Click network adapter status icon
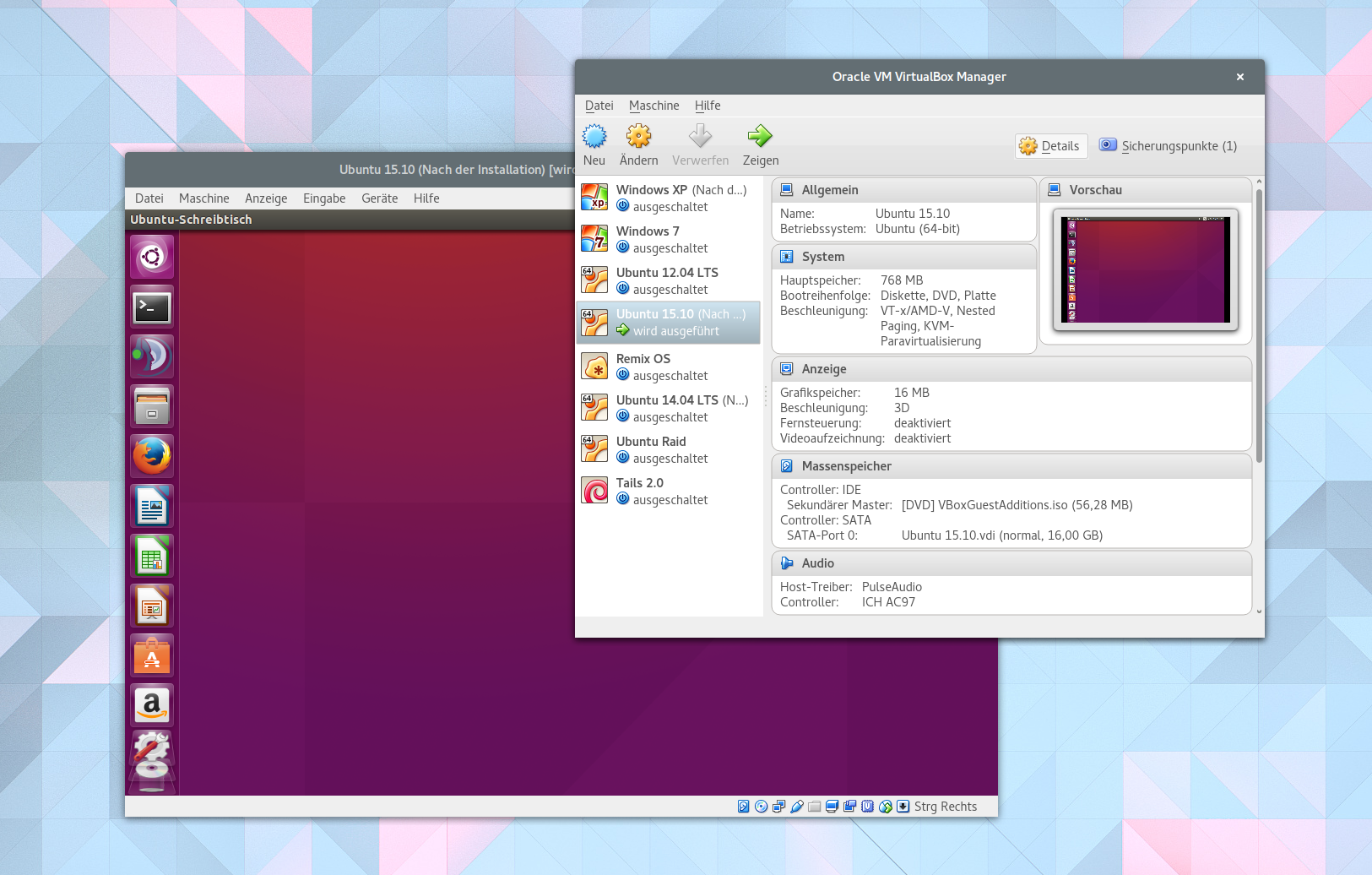This screenshot has width=1372, height=875. coord(778,807)
